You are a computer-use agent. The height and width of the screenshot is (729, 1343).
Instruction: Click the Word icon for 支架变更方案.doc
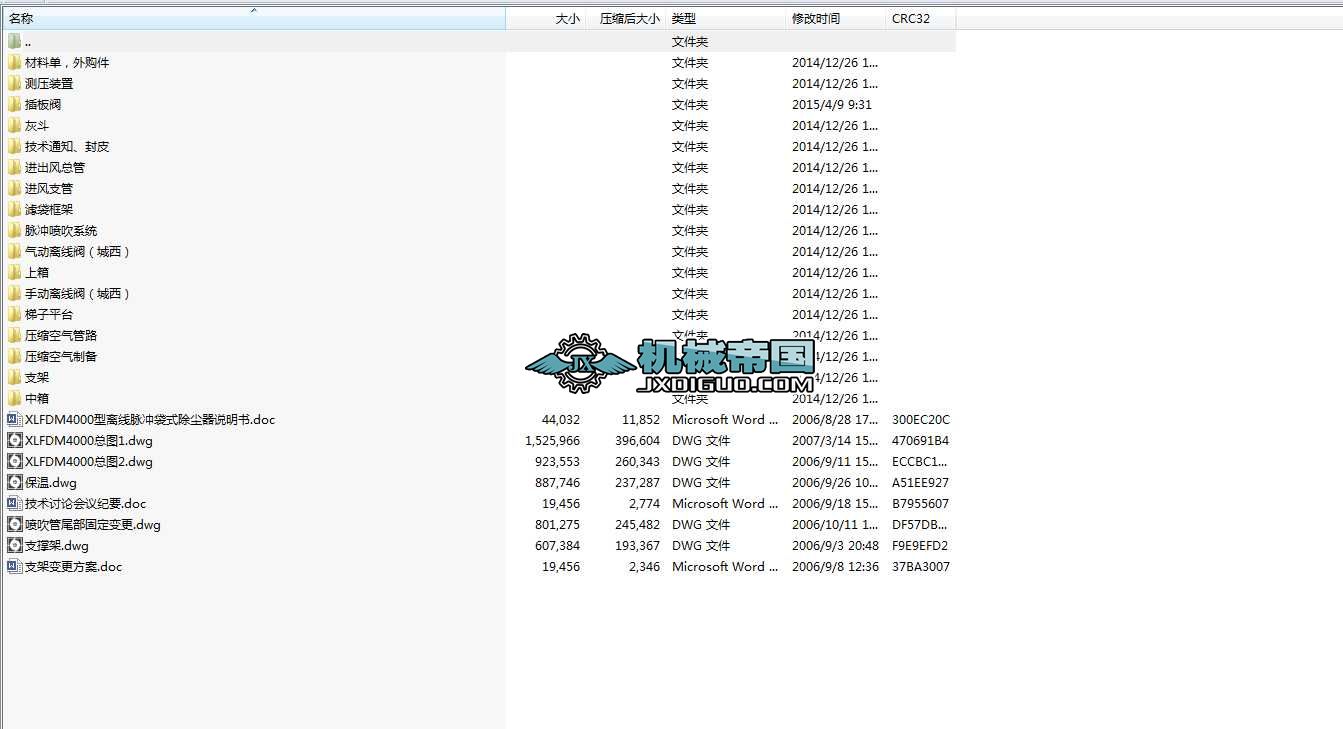[x=14, y=566]
